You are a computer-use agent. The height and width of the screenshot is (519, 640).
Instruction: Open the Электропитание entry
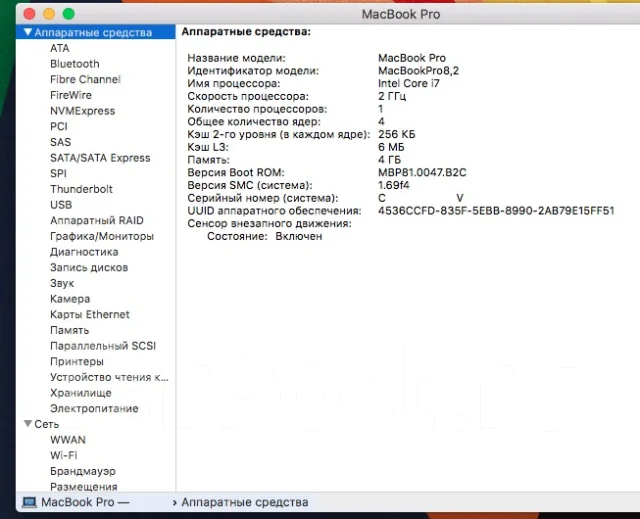tap(94, 408)
